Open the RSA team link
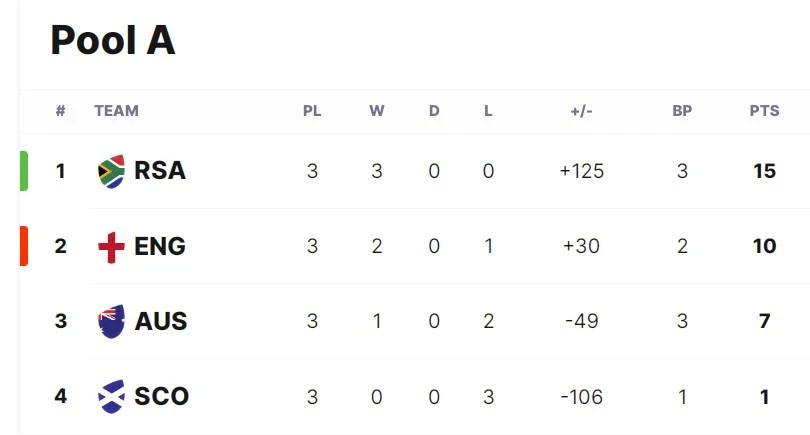The height and width of the screenshot is (435, 810). pyautogui.click(x=160, y=170)
